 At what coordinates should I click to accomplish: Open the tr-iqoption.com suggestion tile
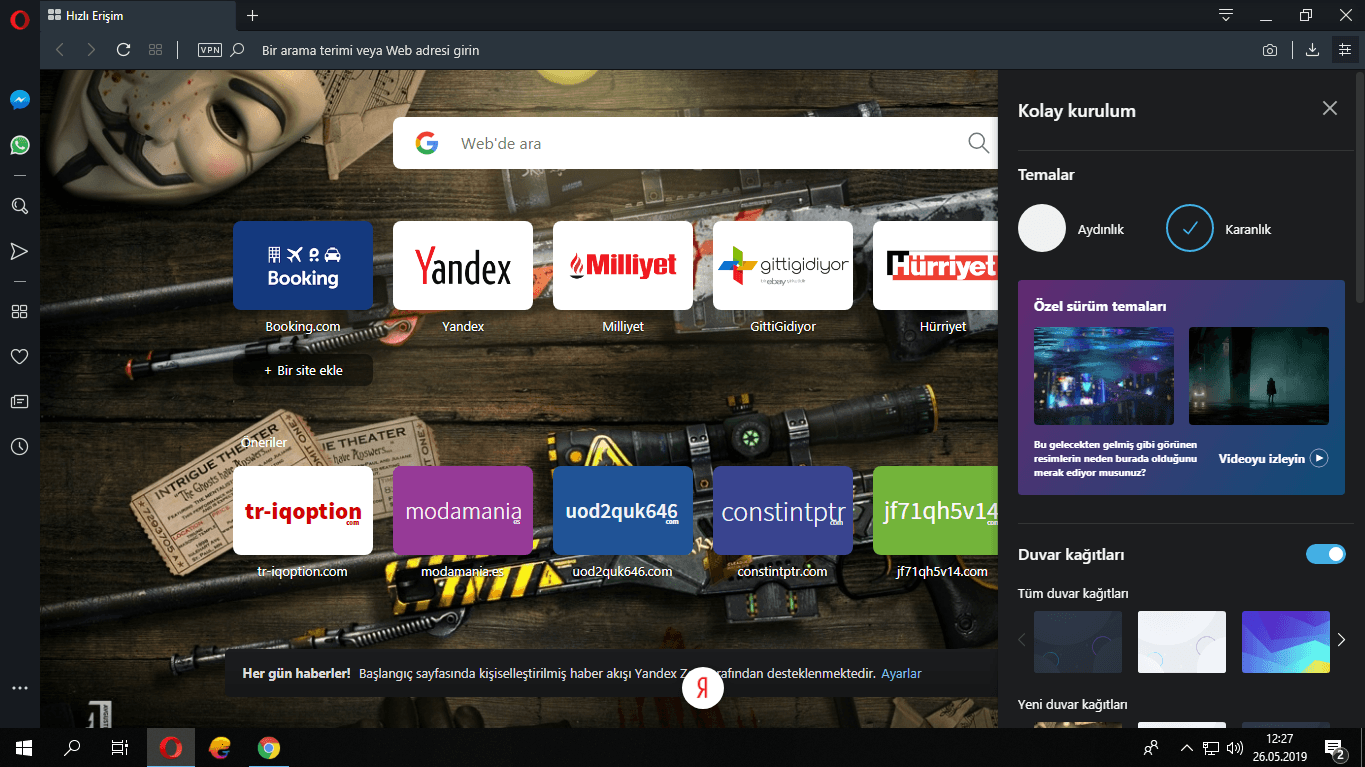click(x=303, y=510)
